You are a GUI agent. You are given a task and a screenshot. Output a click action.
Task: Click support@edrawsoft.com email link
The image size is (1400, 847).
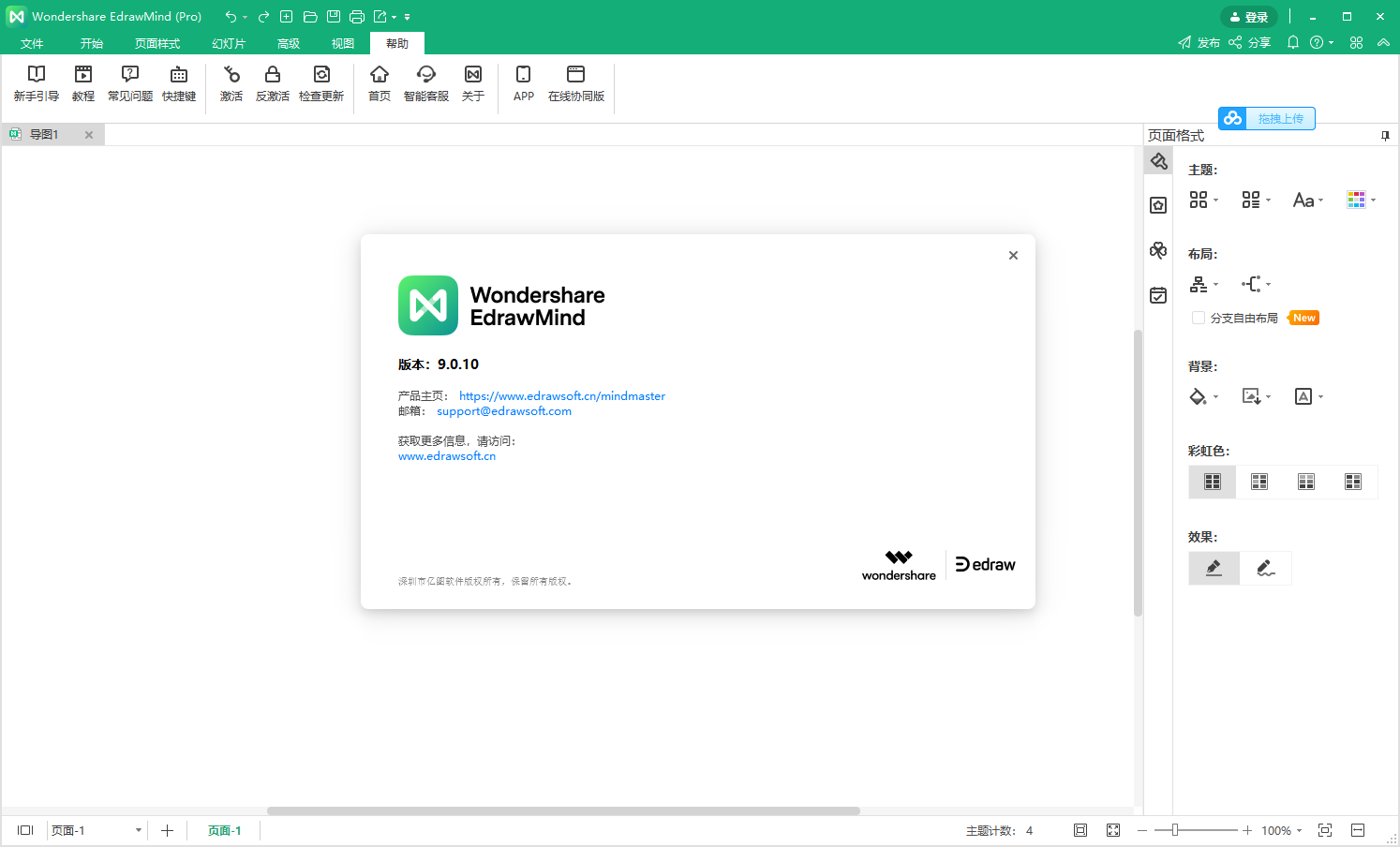(504, 411)
